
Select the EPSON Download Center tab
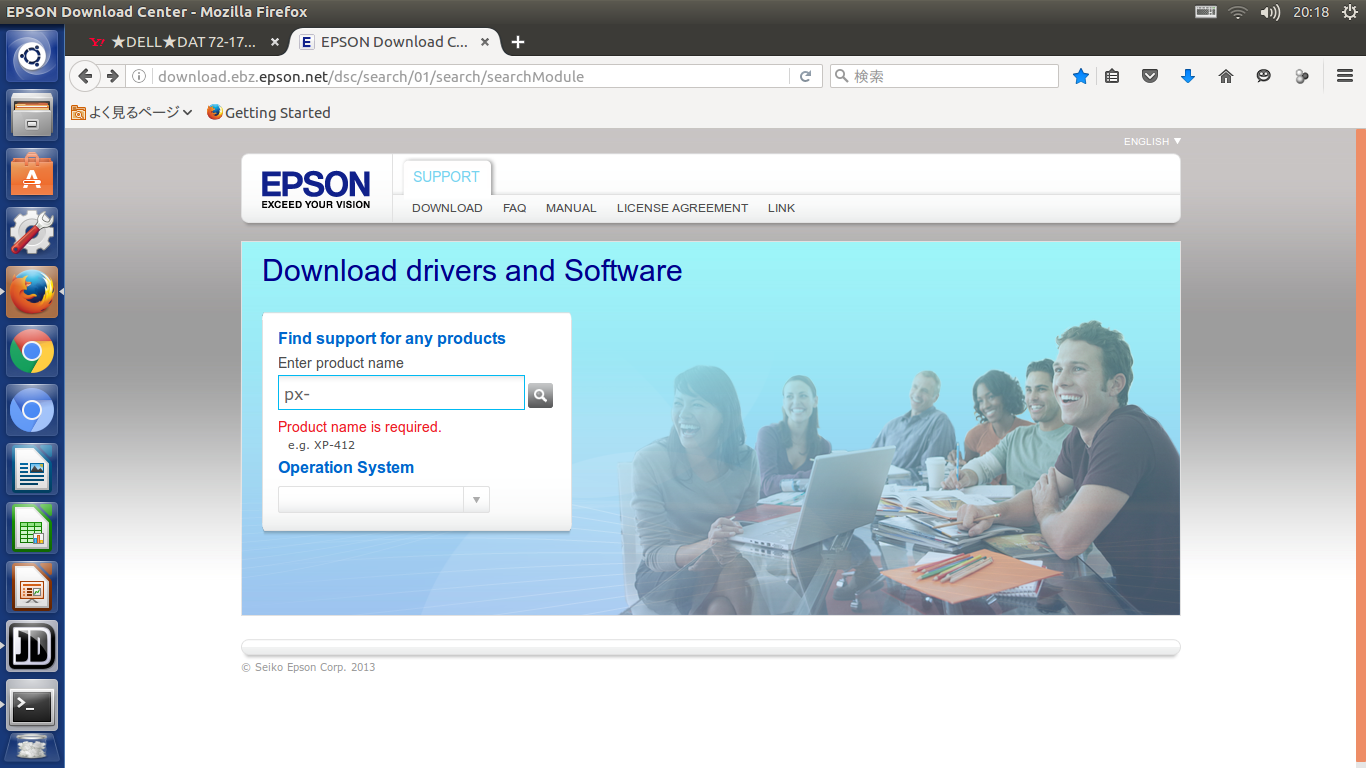(x=385, y=42)
